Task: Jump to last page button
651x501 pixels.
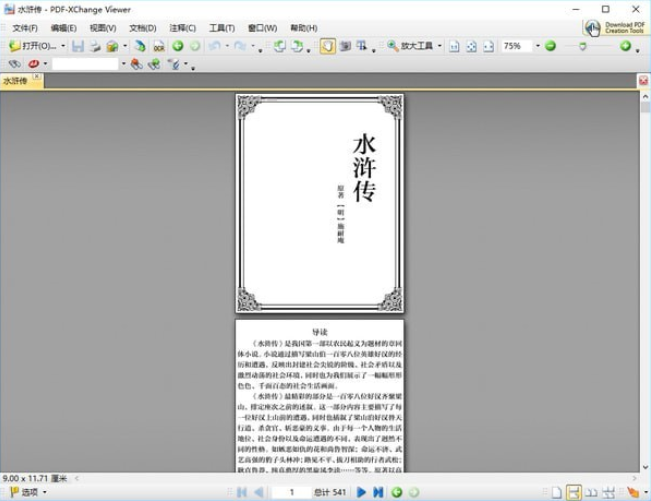Action: (378, 492)
